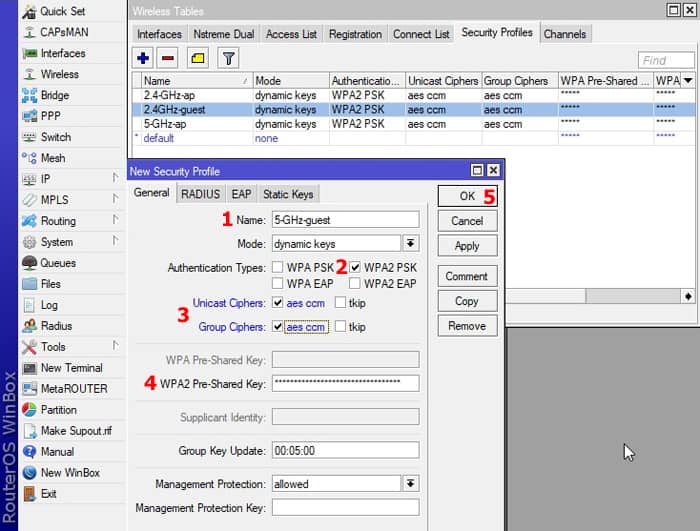This screenshot has height=531, width=700.
Task: Add new security profile with plus icon
Action: 143,58
